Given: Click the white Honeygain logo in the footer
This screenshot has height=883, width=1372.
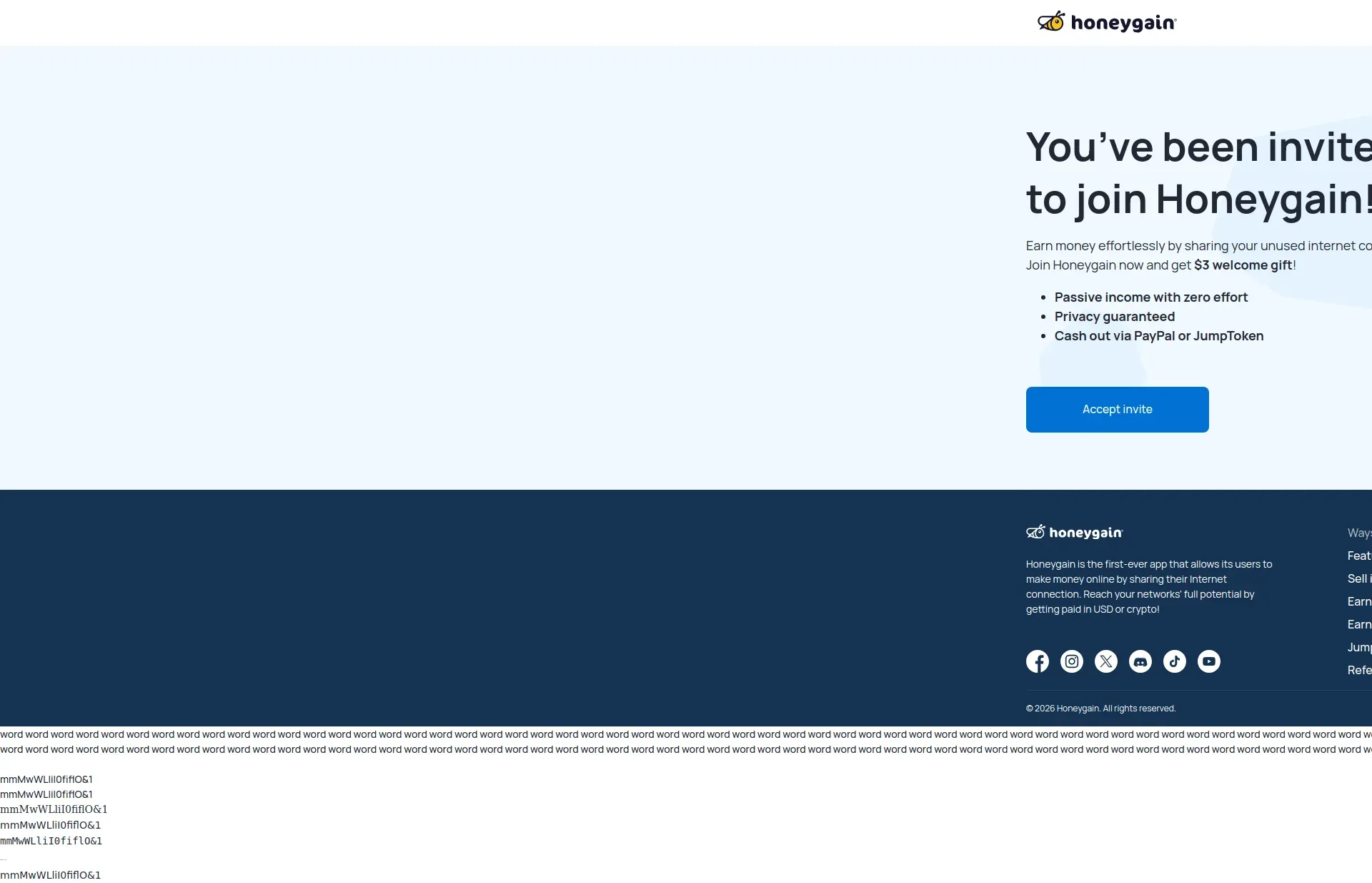Looking at the screenshot, I should [x=1074, y=533].
